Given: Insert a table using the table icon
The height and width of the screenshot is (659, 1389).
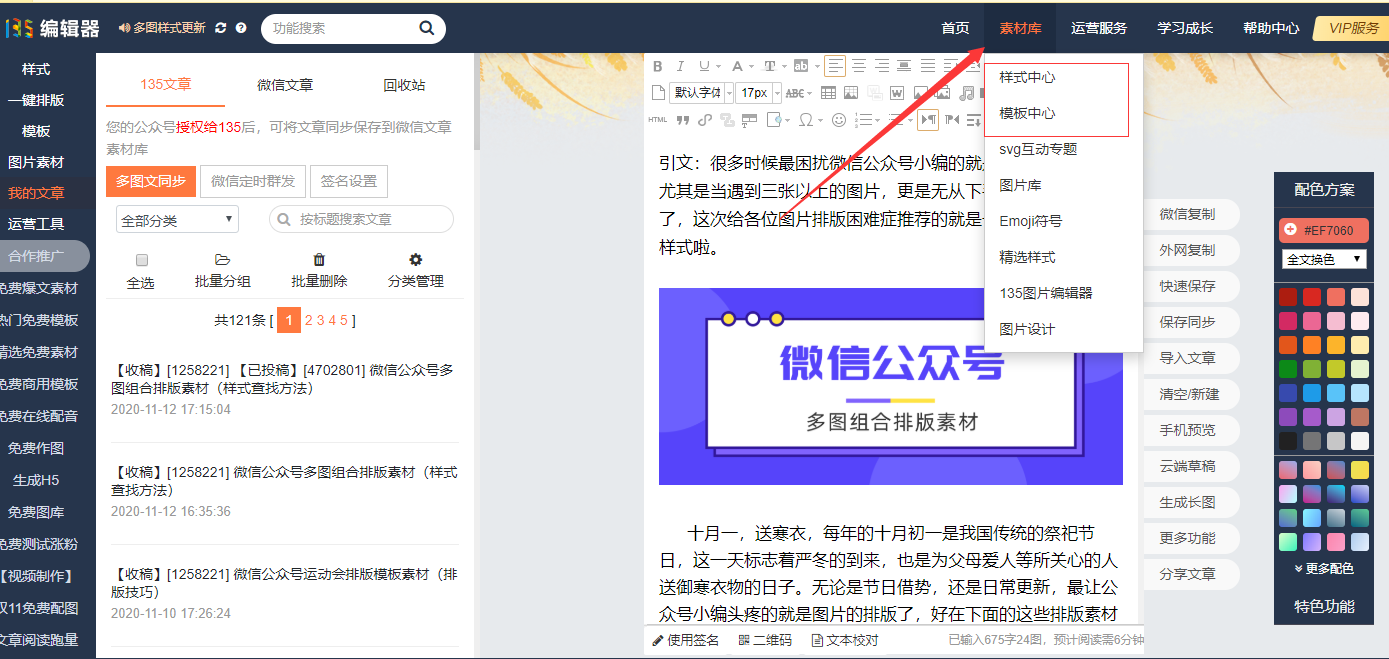Looking at the screenshot, I should [x=828, y=93].
